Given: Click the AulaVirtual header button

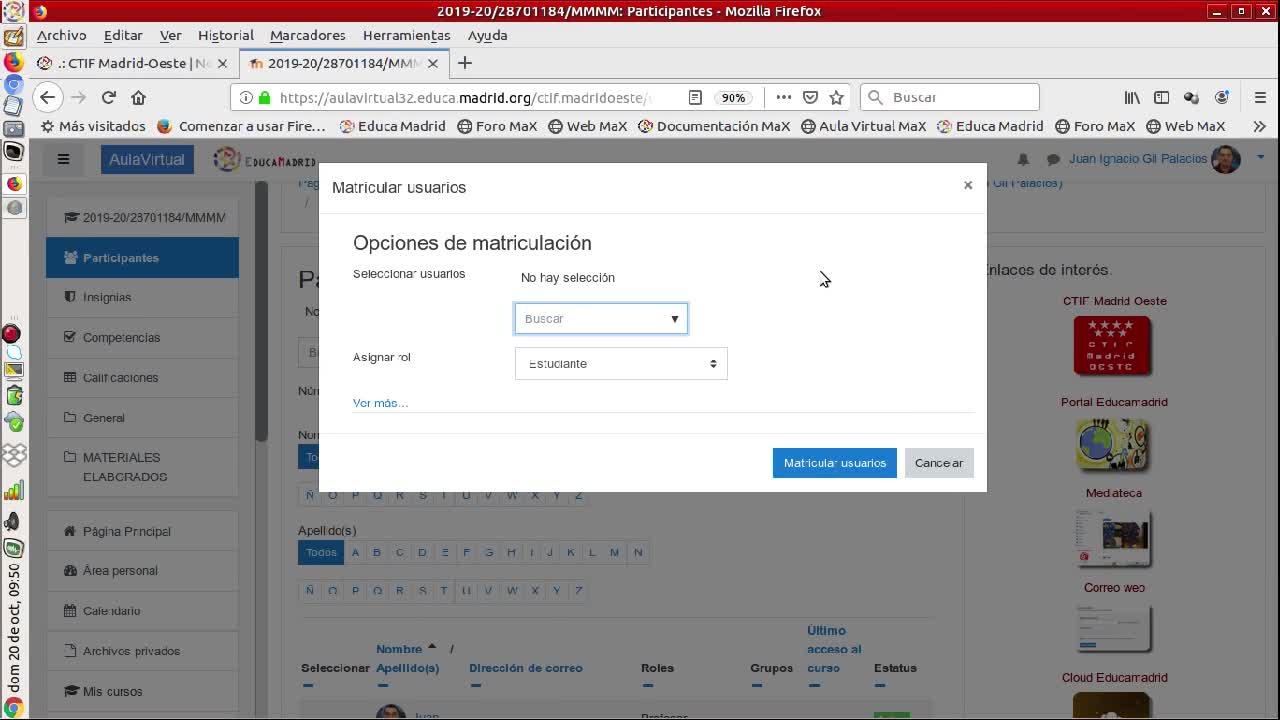Looking at the screenshot, I should tap(147, 159).
